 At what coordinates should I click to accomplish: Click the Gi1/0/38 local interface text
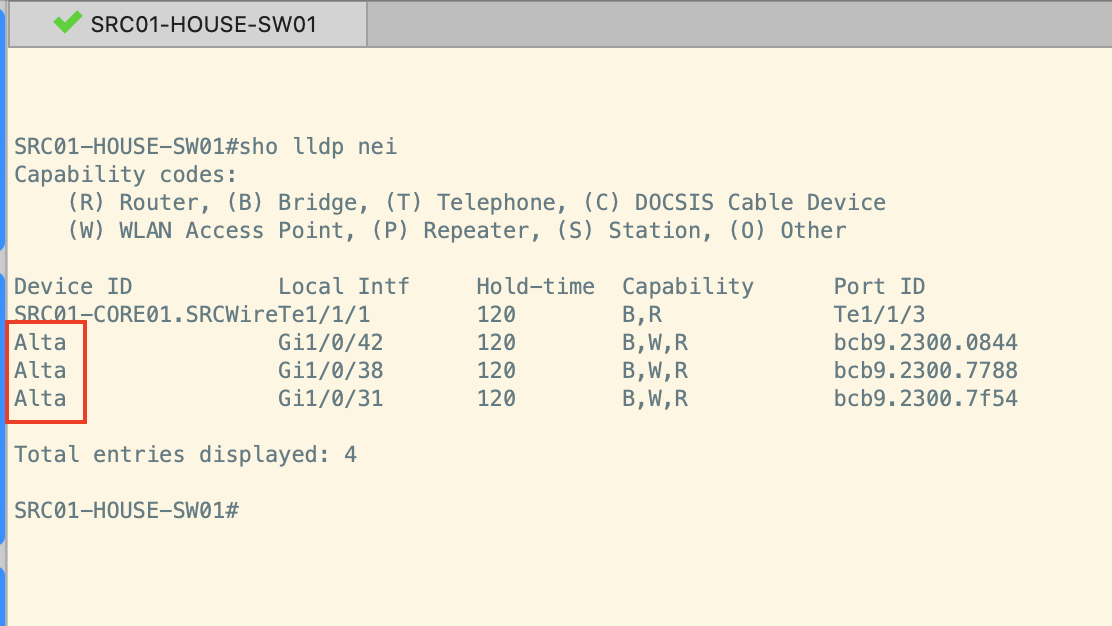coord(330,371)
